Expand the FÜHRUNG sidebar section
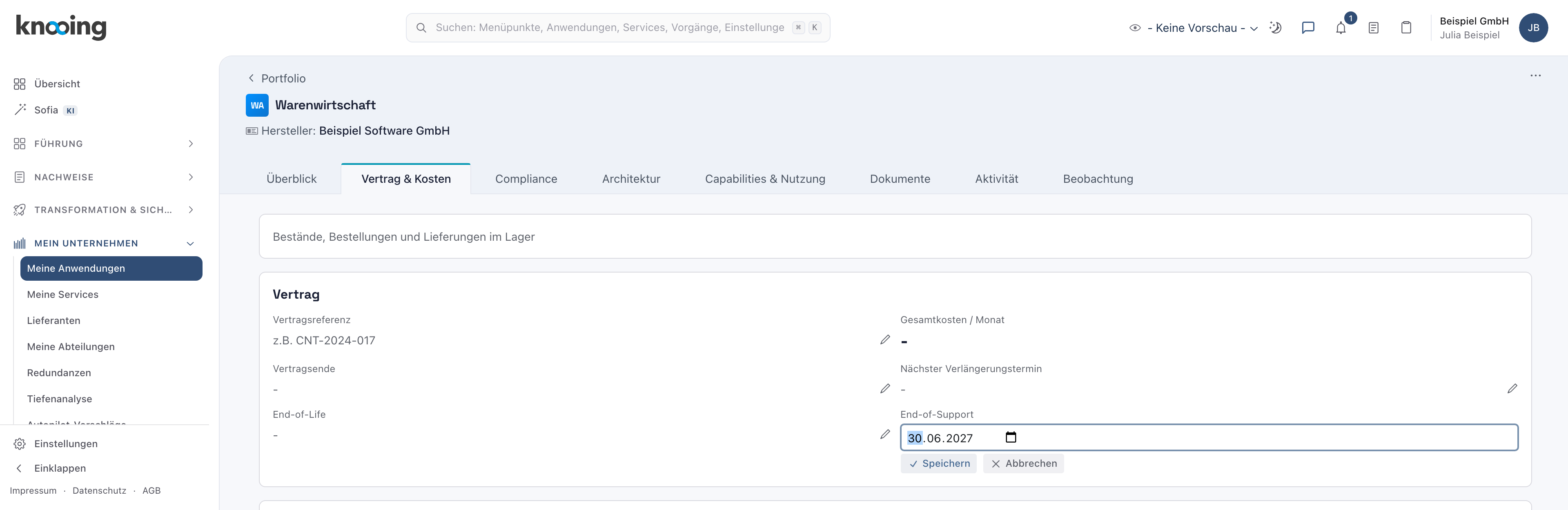Viewport: 1568px width, 510px height. (x=104, y=144)
